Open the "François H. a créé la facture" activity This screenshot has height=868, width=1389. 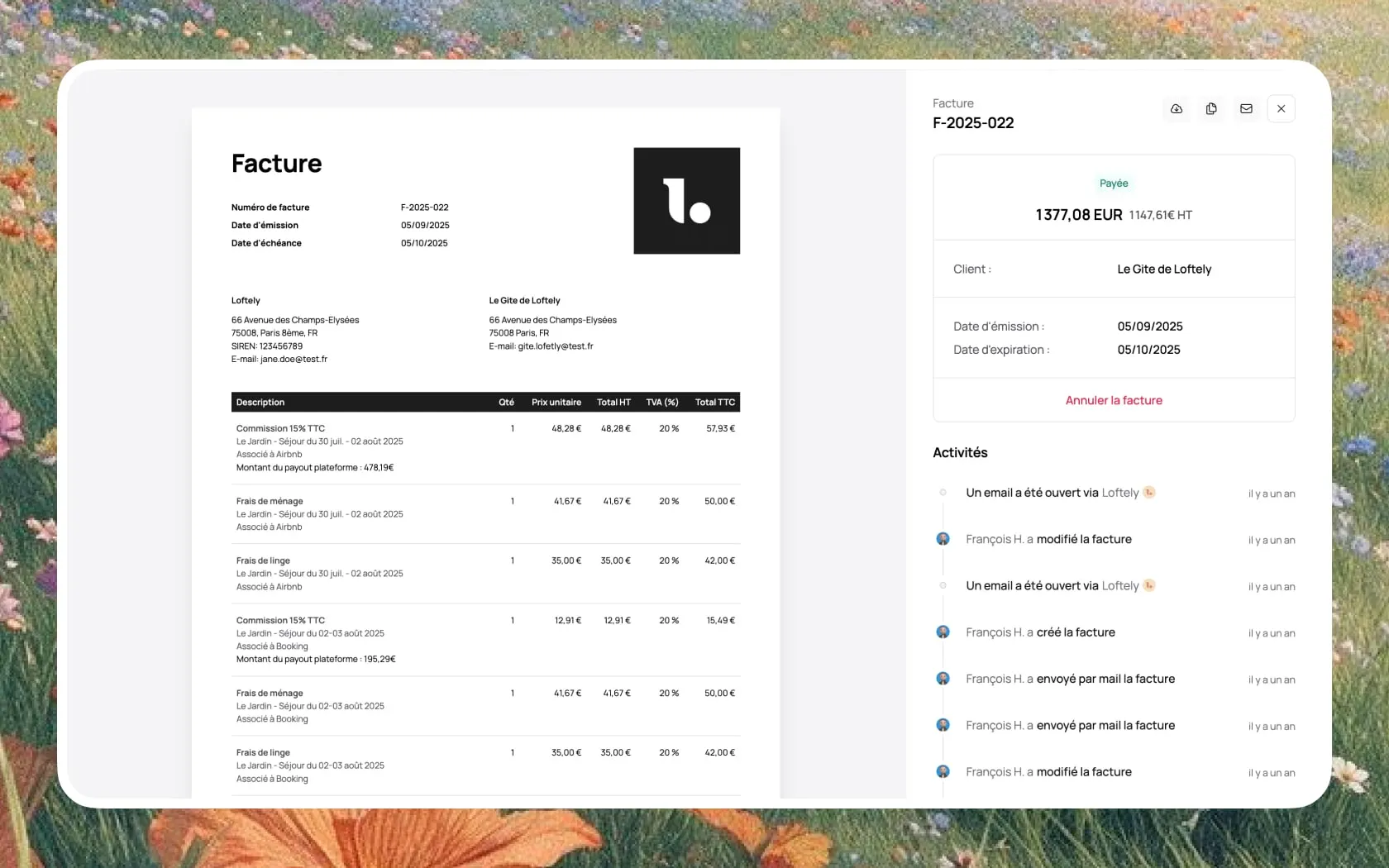click(x=1040, y=632)
